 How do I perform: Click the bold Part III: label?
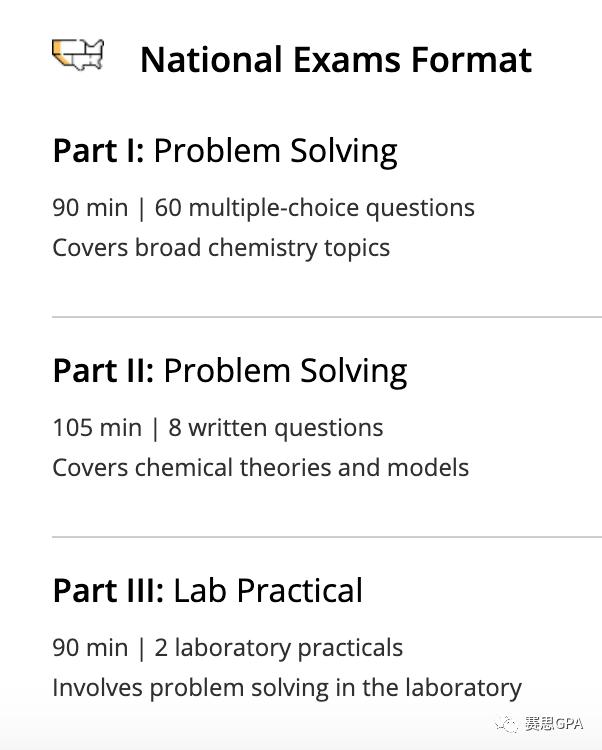108,591
